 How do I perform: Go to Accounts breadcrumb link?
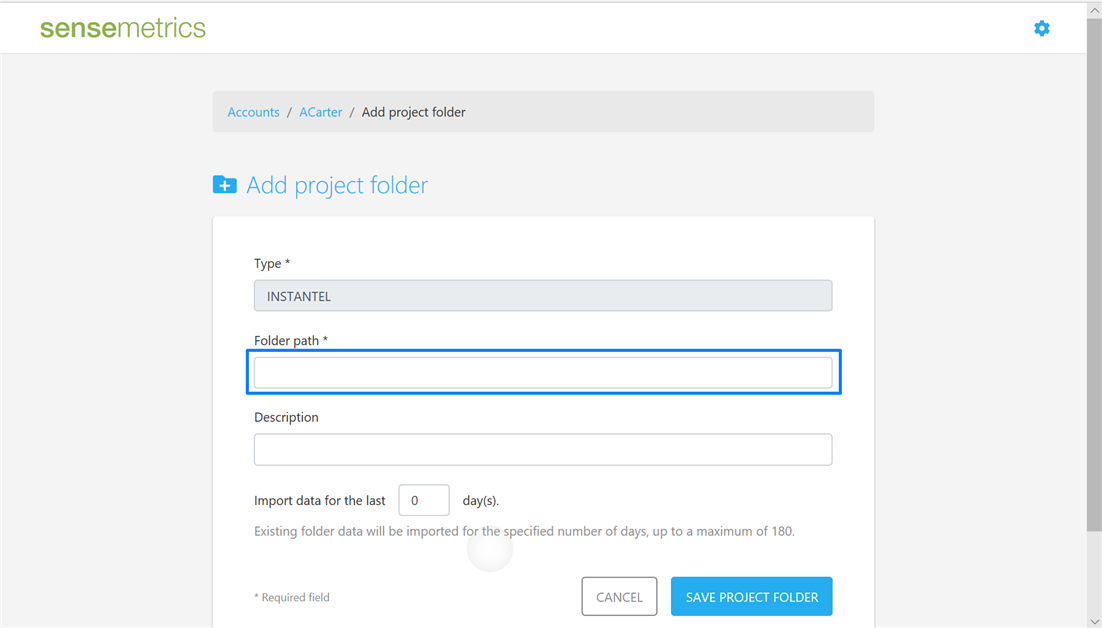253,112
